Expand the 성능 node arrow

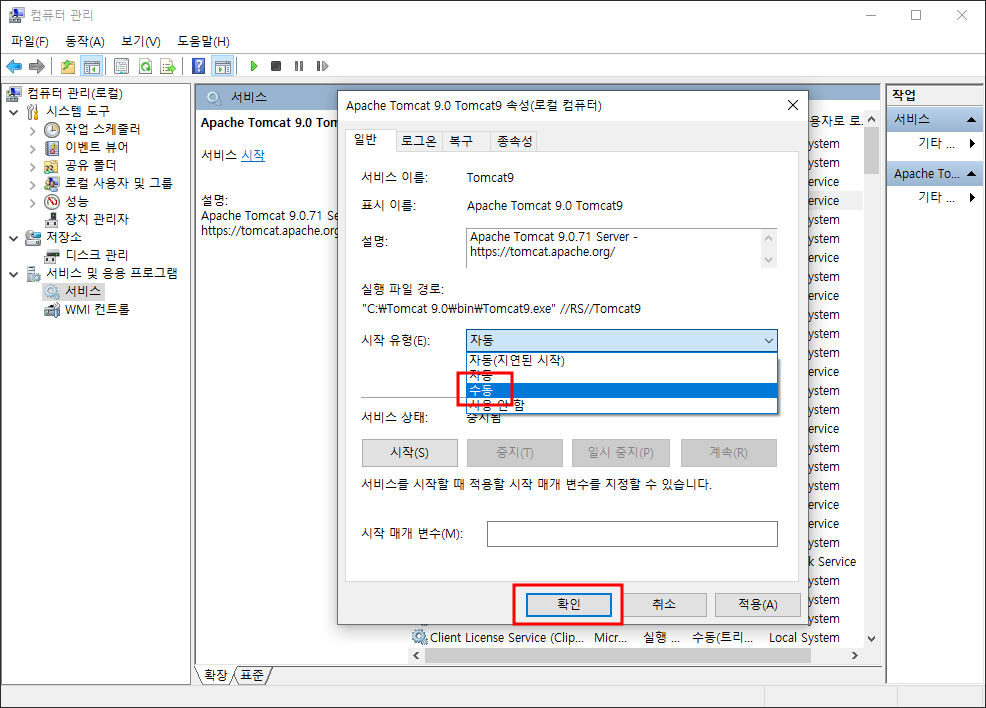coord(33,202)
